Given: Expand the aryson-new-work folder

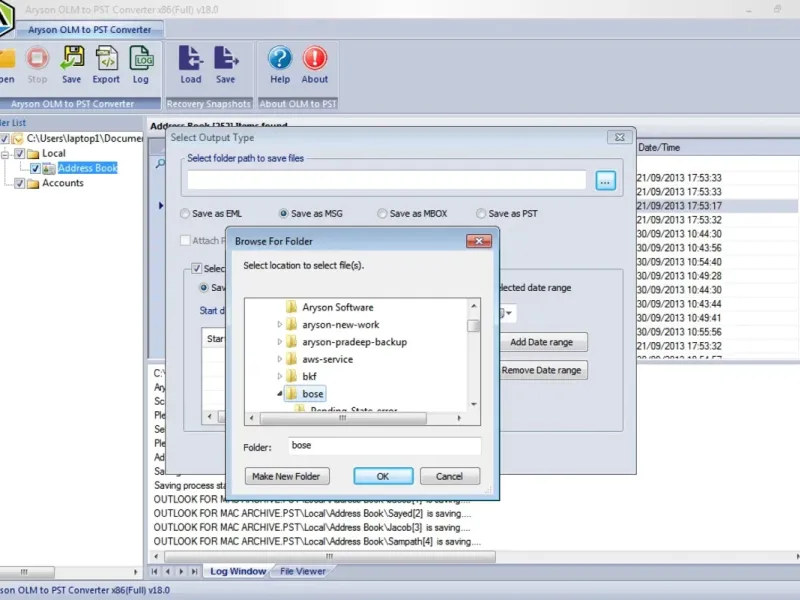Looking at the screenshot, I should click(280, 324).
